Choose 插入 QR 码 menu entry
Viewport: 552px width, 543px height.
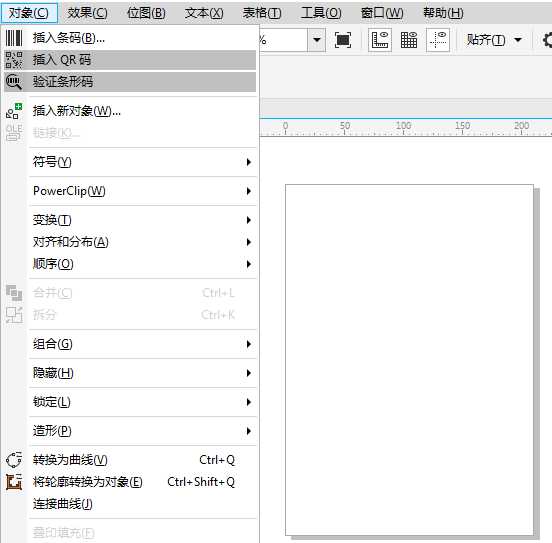pyautogui.click(x=130, y=60)
